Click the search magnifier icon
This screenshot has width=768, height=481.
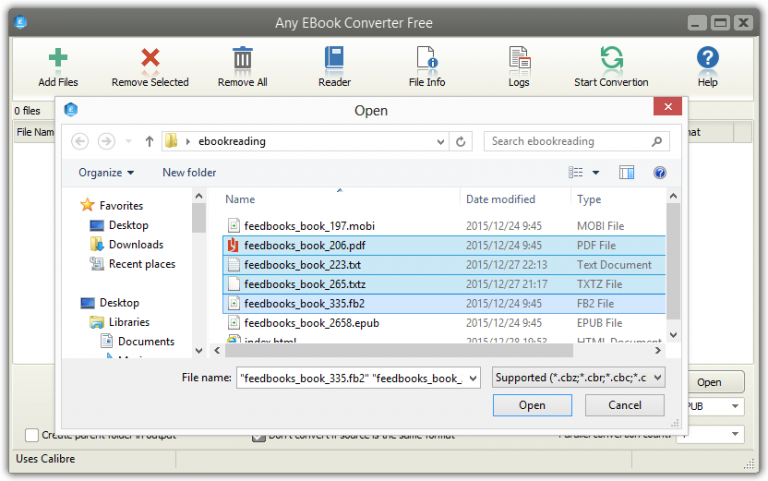[657, 142]
